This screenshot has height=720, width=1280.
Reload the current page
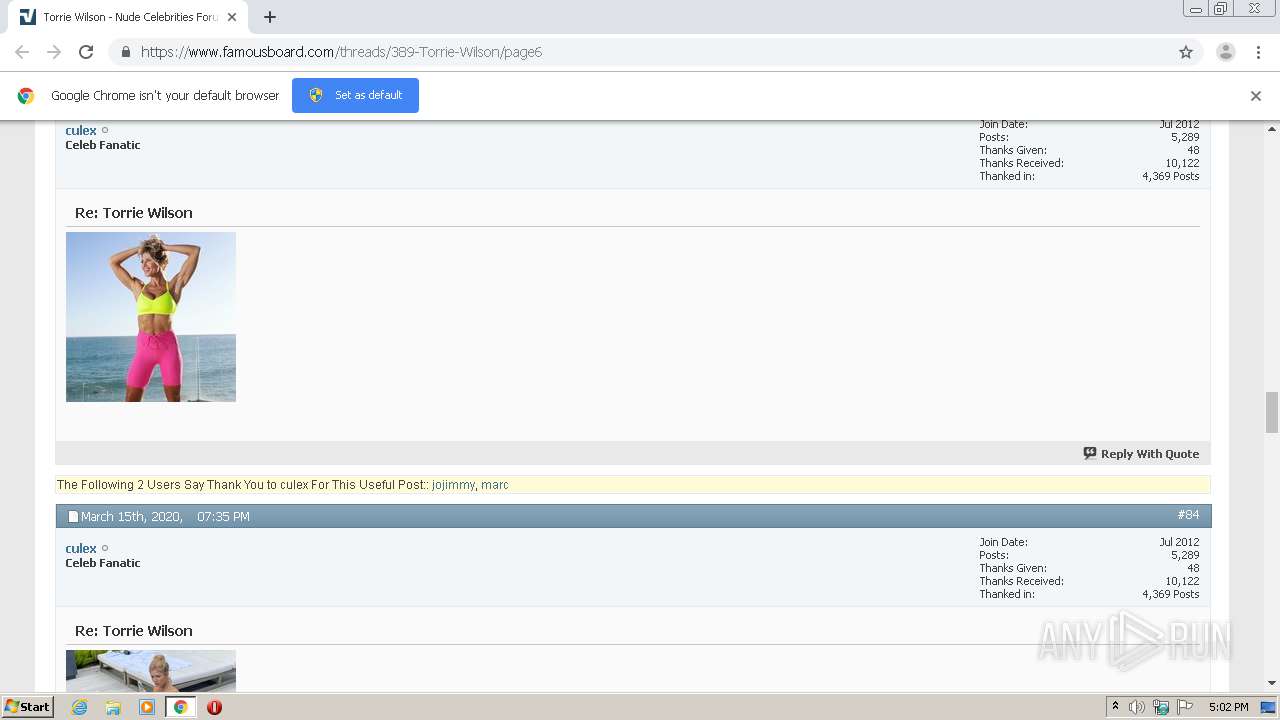[86, 52]
